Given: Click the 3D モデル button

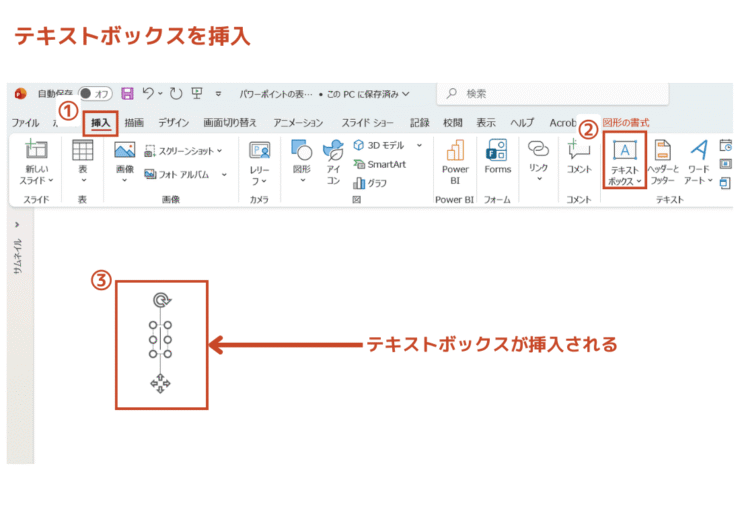Looking at the screenshot, I should click(379, 145).
